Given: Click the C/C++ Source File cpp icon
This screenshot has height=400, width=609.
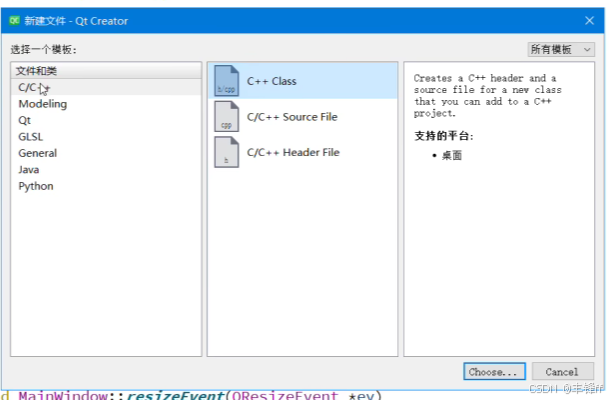Looking at the screenshot, I should pos(226,117).
